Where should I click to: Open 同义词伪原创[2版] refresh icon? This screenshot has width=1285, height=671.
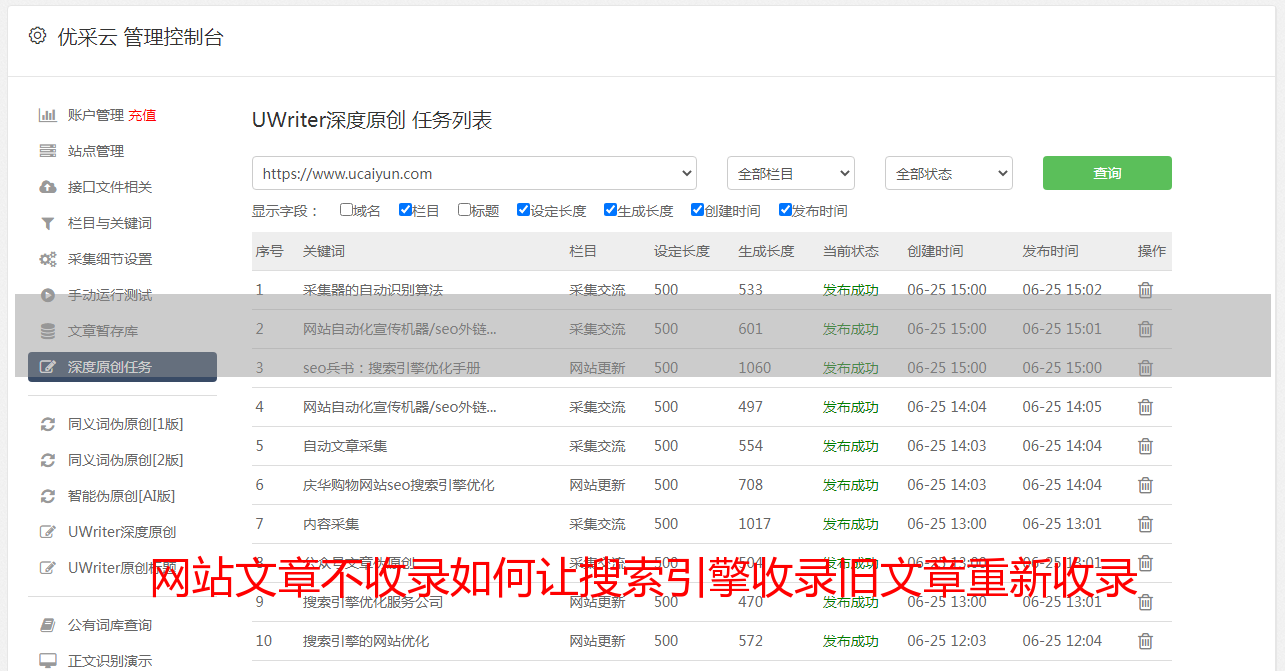pyautogui.click(x=47, y=460)
